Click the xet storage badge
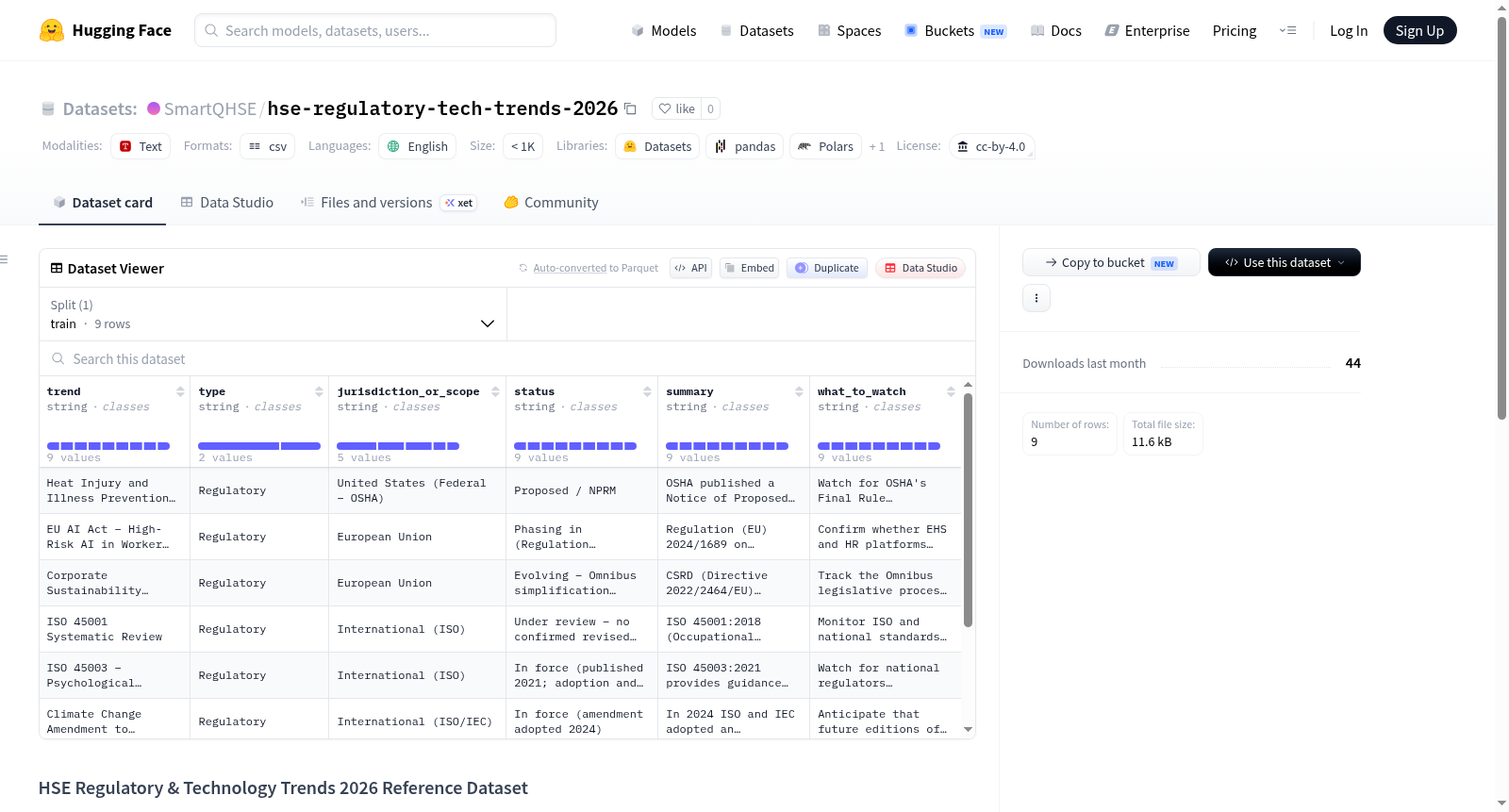The width and height of the screenshot is (1509, 812). (x=459, y=203)
